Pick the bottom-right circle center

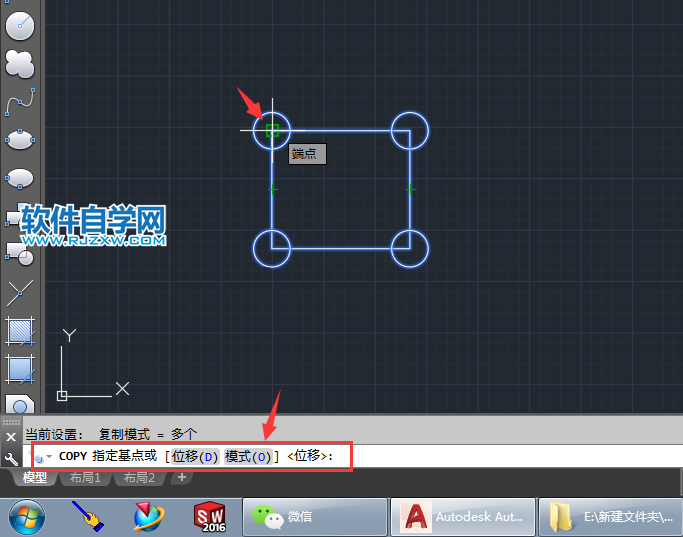tap(409, 249)
